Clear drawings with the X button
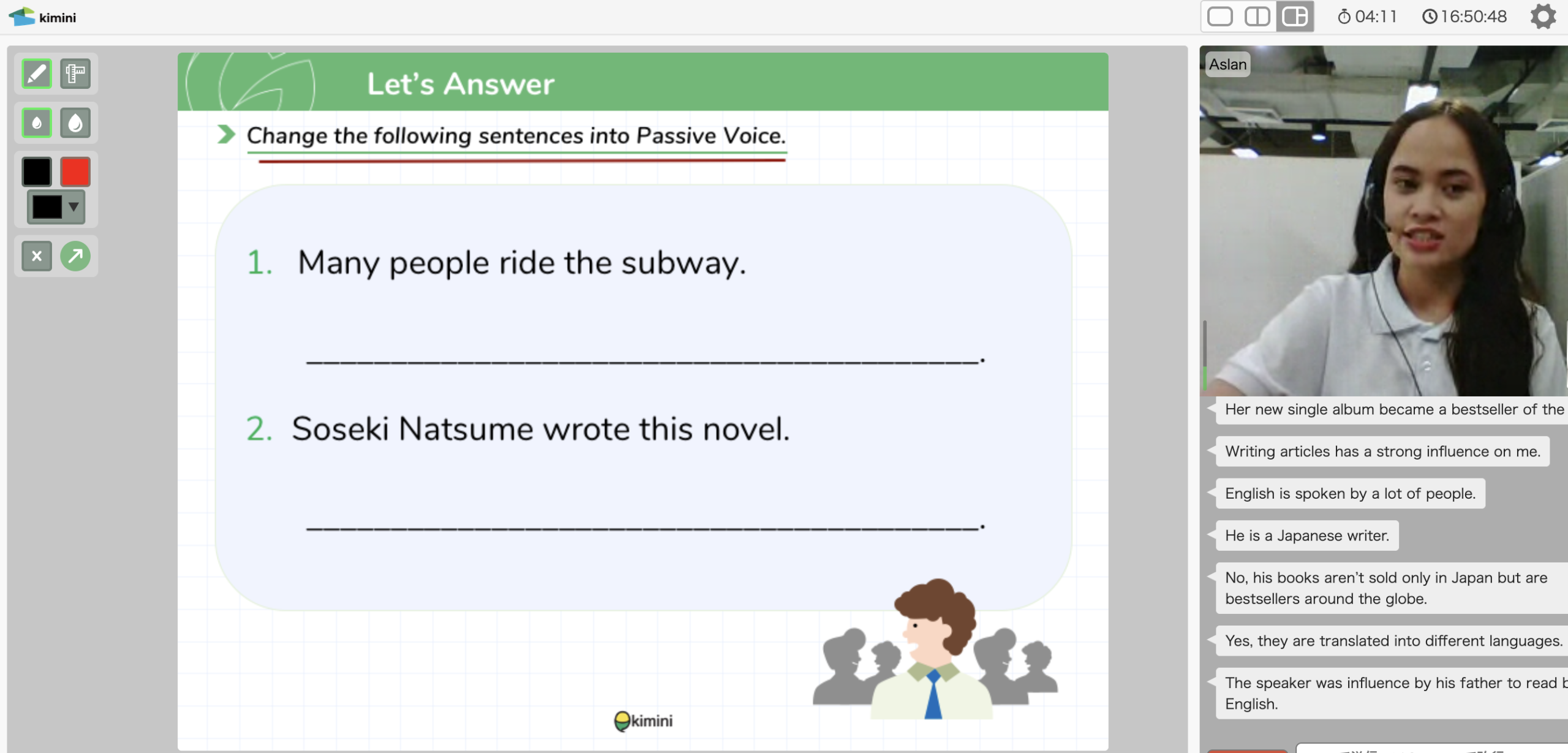This screenshot has width=1568, height=753. (x=37, y=256)
